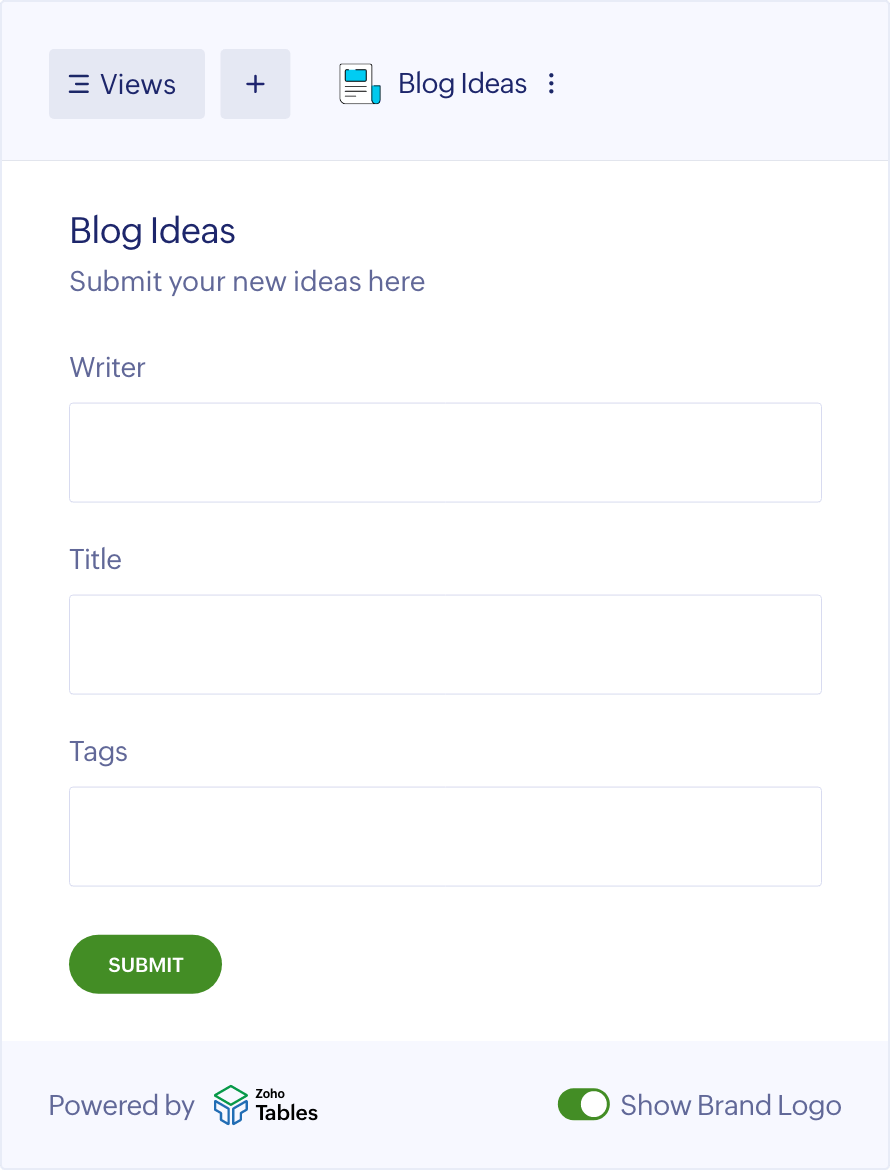The height and width of the screenshot is (1170, 890).
Task: Click inside the Writer input field
Action: tap(444, 452)
